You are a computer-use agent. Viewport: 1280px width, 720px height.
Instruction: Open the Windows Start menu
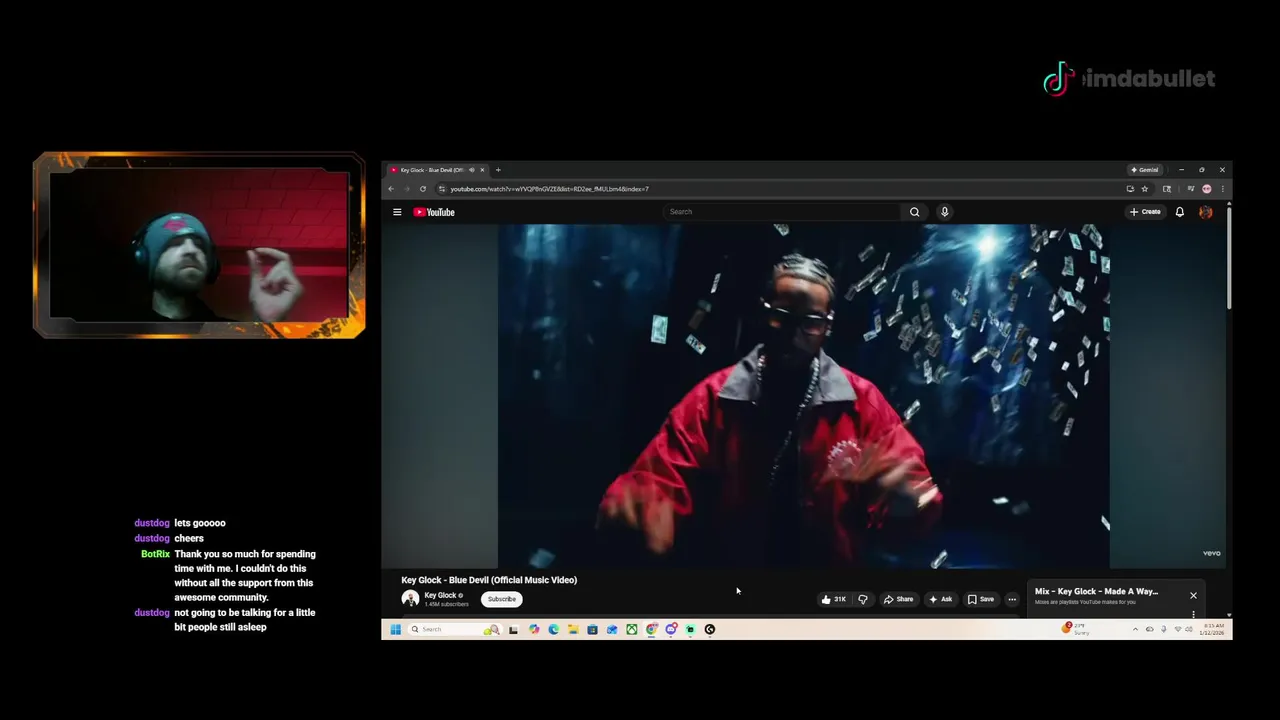395,629
